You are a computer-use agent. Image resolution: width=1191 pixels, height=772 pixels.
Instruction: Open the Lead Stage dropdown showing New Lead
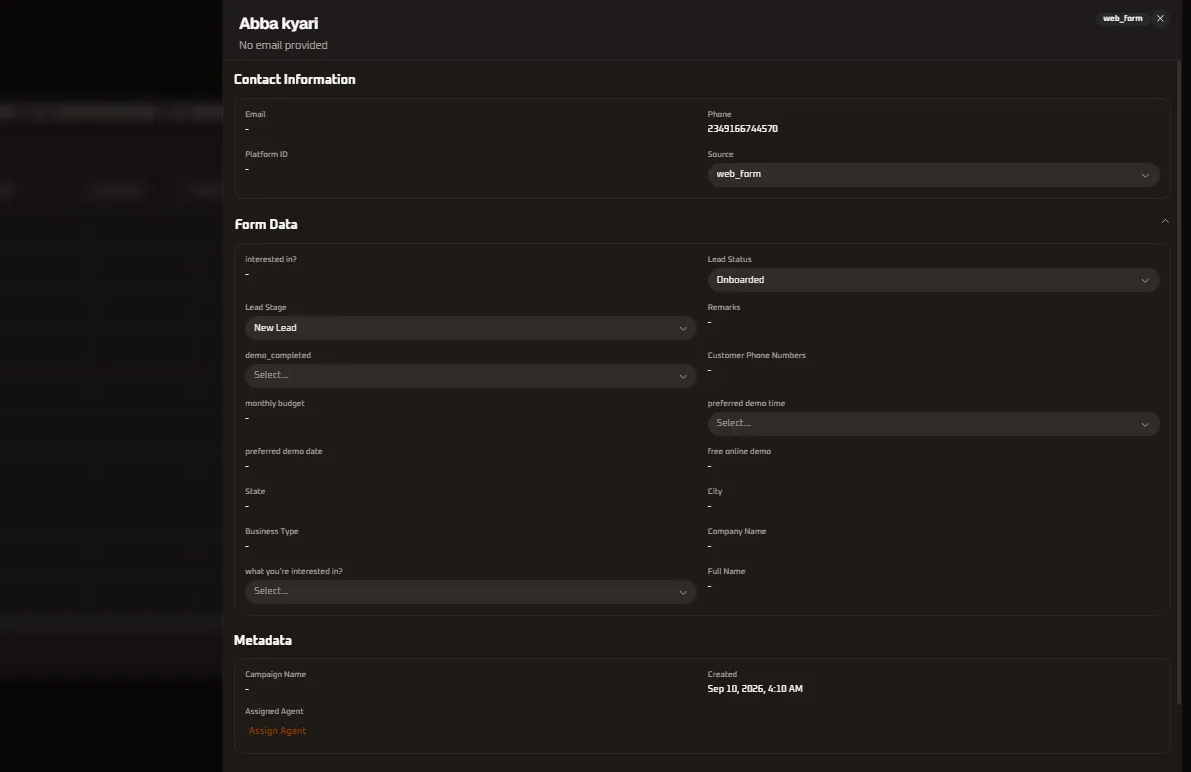tap(470, 328)
